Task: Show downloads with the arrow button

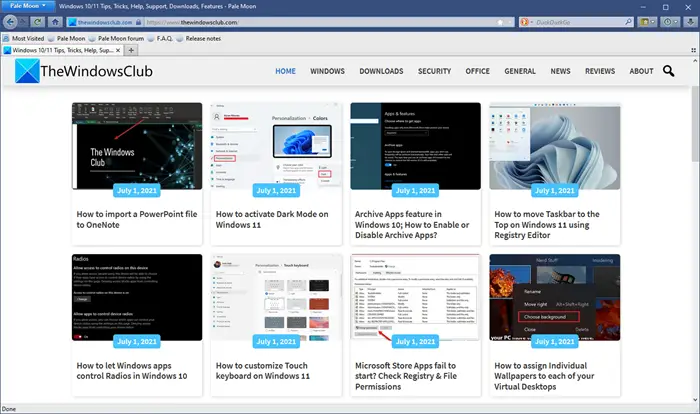Action: 690,22
